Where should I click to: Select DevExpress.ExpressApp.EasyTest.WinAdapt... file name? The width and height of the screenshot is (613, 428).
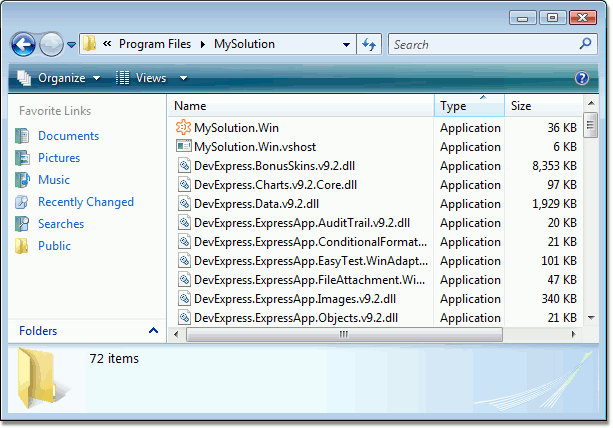pos(311,261)
